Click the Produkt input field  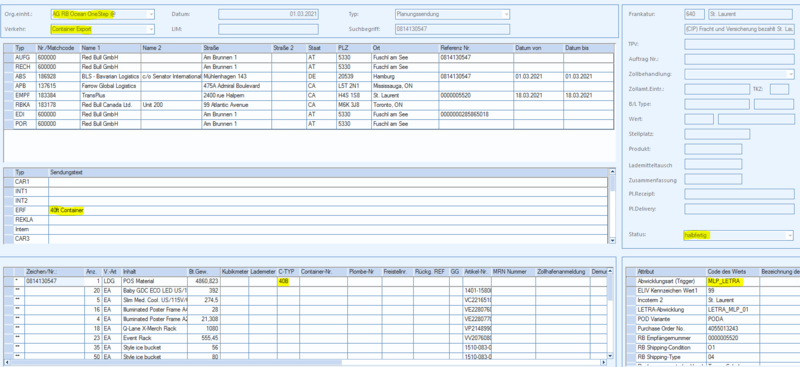[x=713, y=149]
